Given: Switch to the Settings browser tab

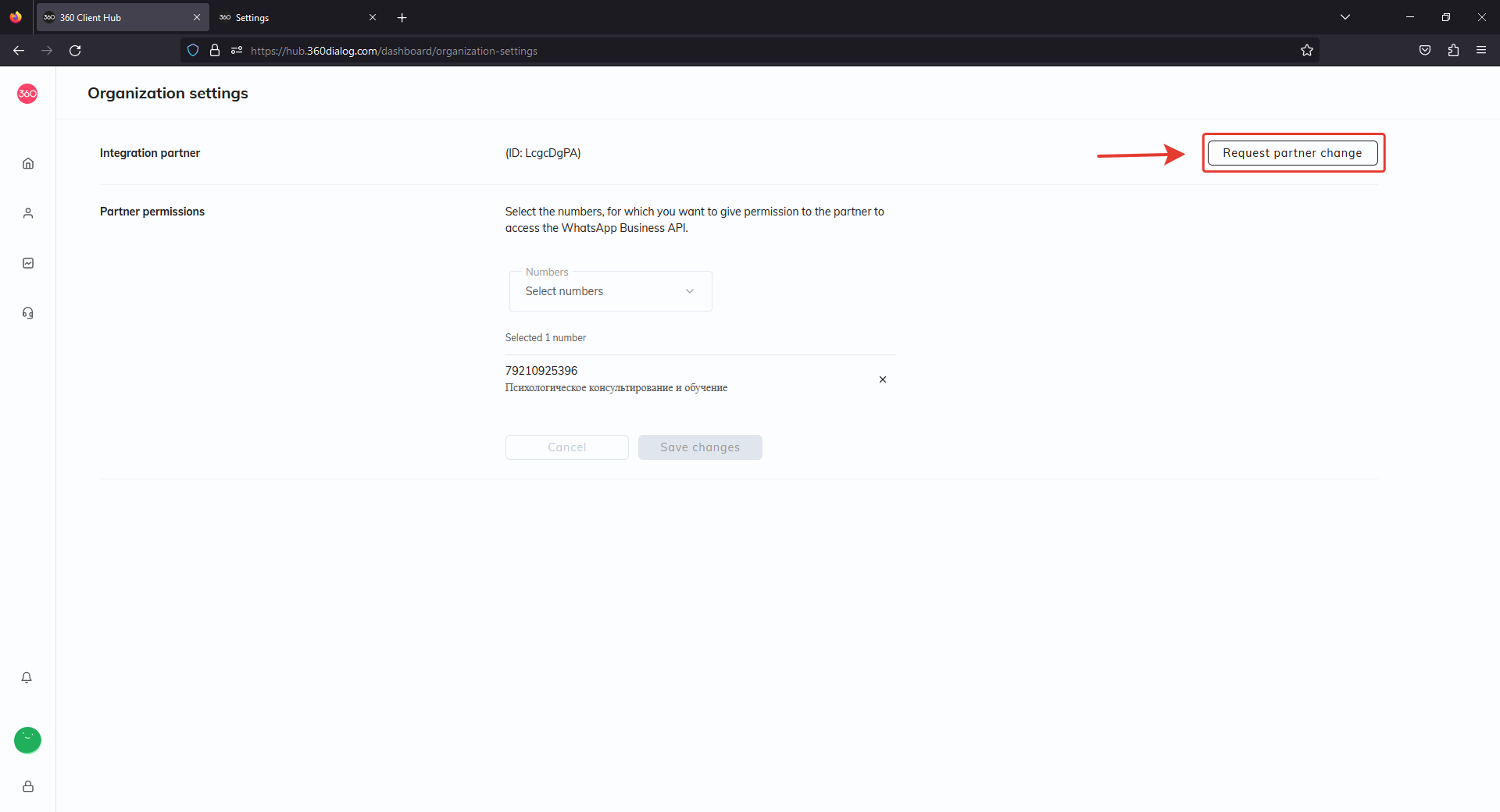Looking at the screenshot, I should (289, 17).
